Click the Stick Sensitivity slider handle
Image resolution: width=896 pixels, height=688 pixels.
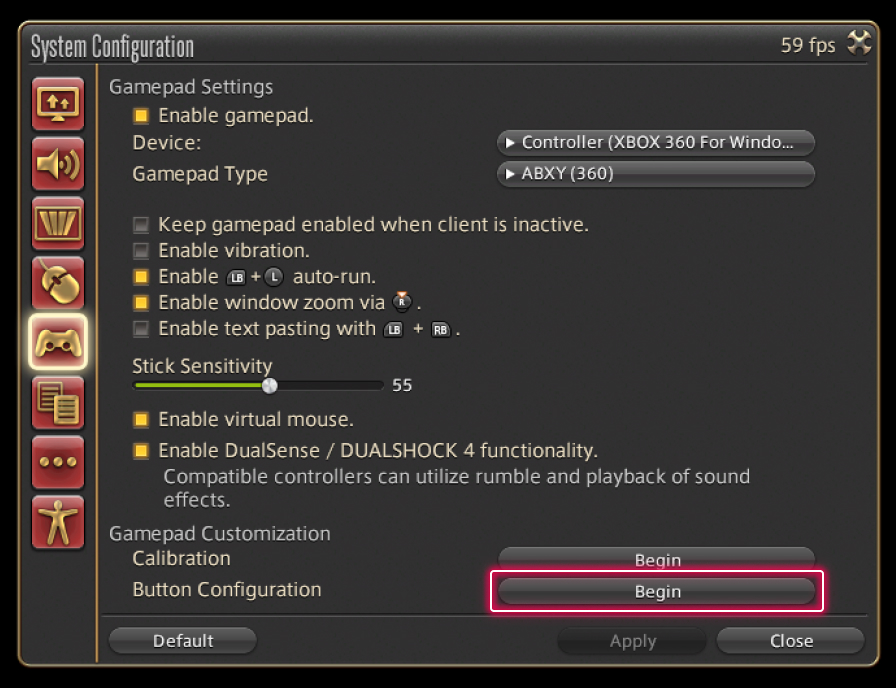[269, 385]
